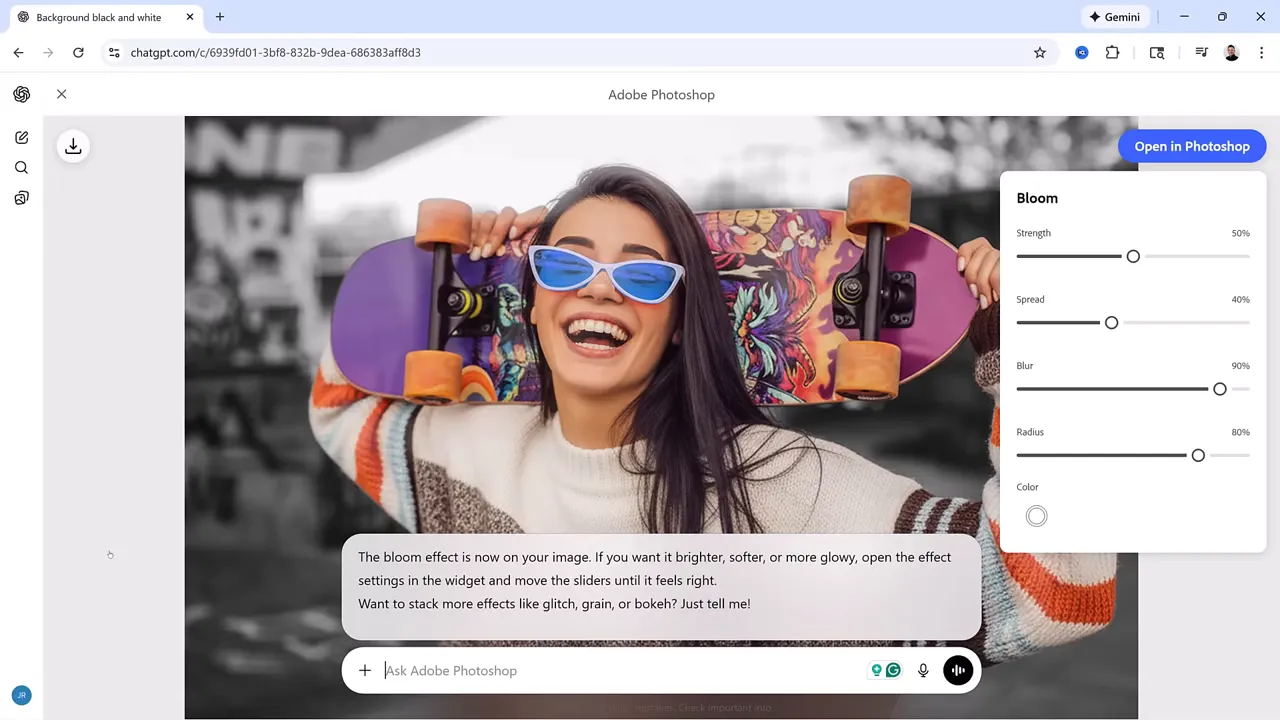Open a new browser tab
This screenshot has width=1280, height=720.
pos(219,17)
